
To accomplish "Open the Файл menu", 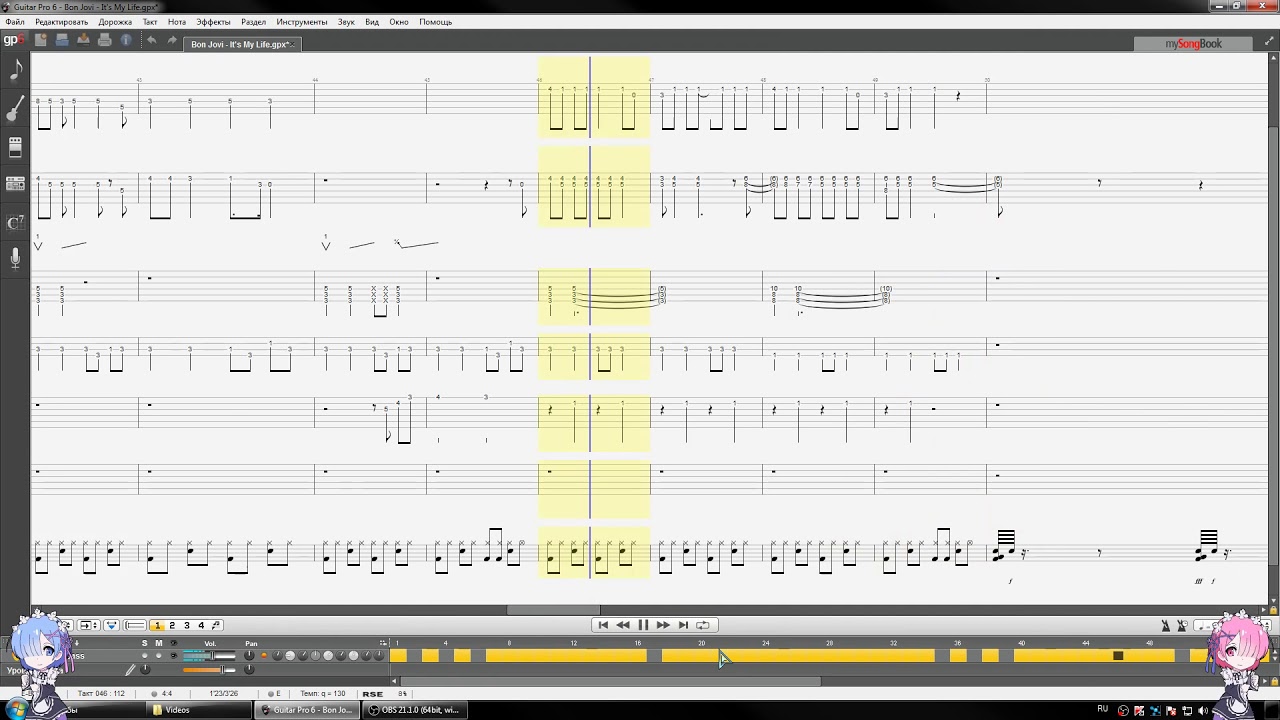I will [15, 21].
